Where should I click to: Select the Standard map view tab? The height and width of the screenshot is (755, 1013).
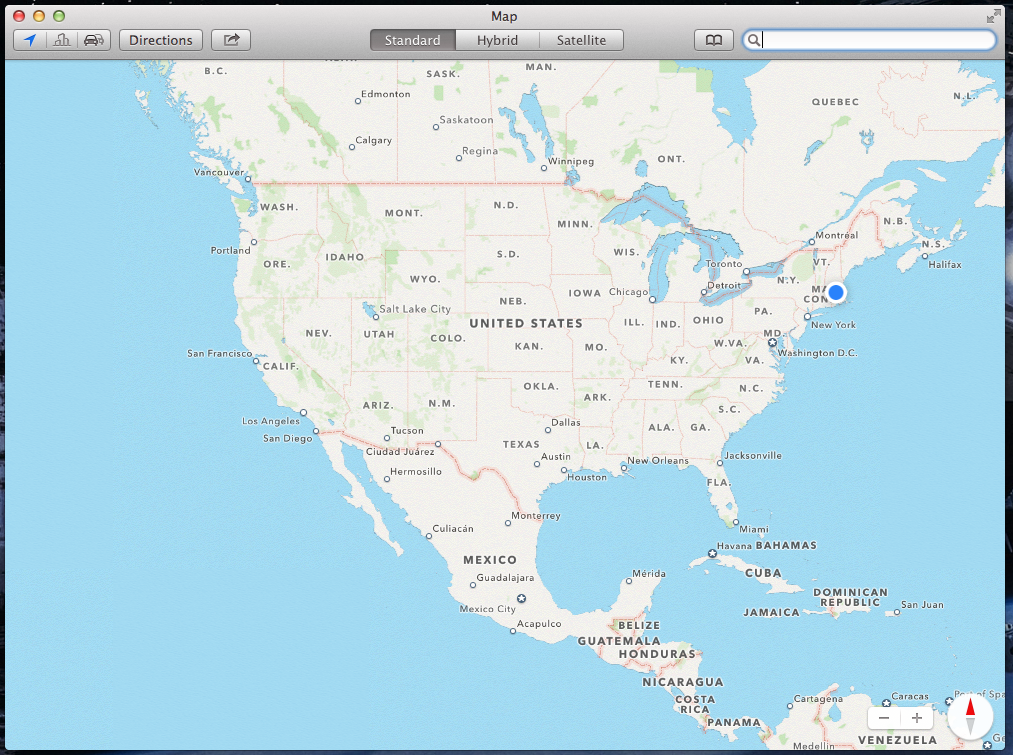click(412, 40)
